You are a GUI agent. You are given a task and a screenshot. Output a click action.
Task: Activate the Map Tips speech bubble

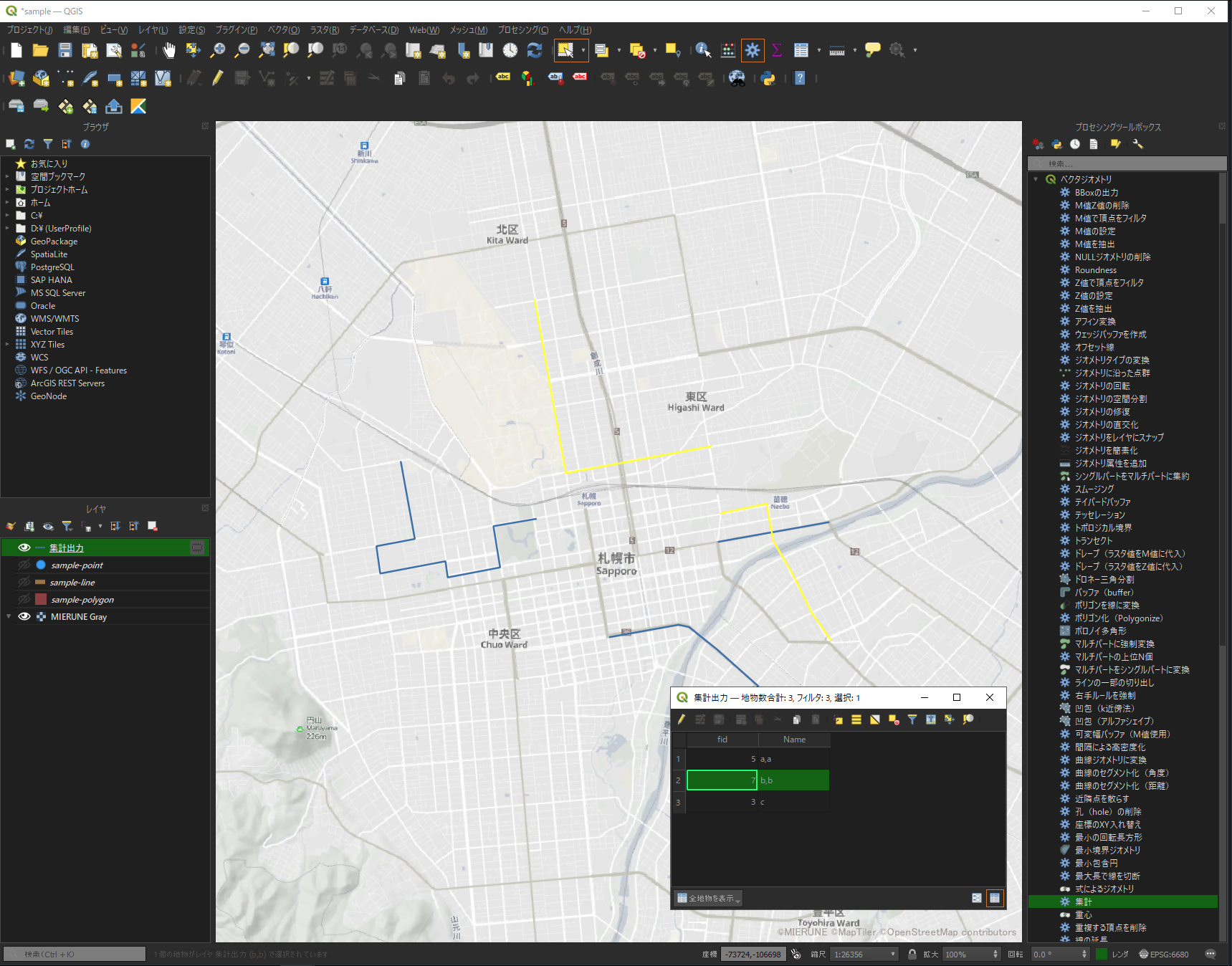(873, 50)
